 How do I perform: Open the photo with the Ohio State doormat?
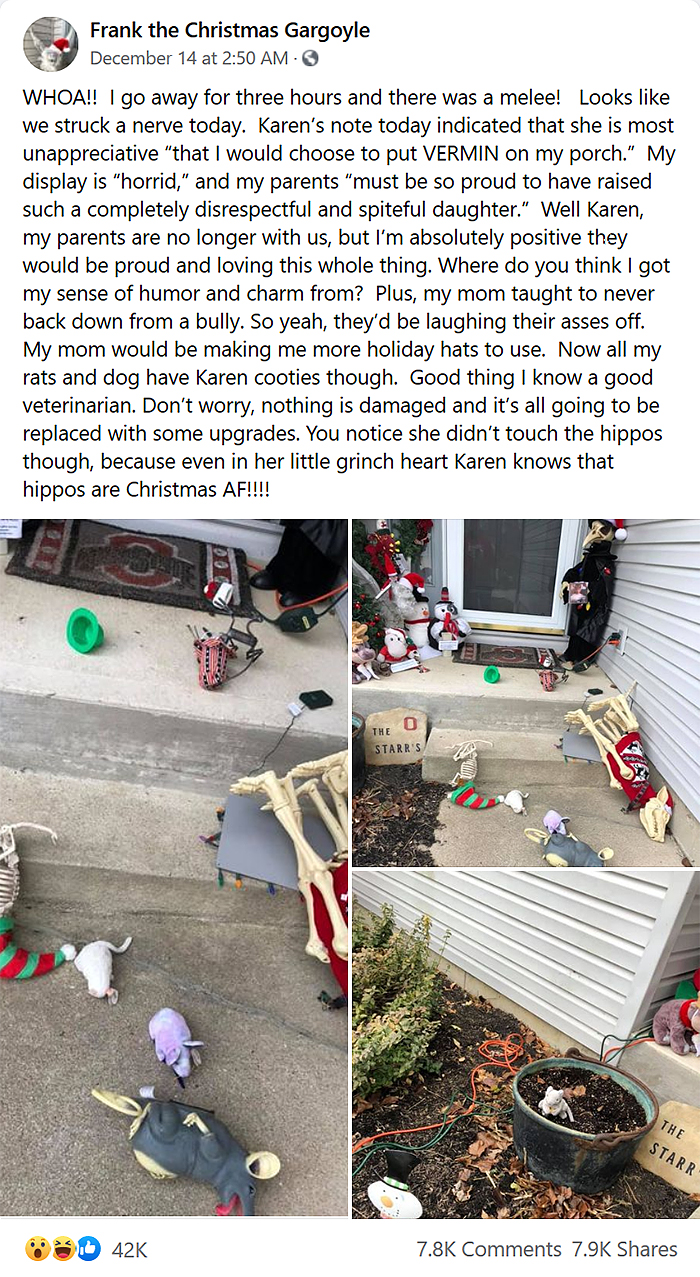[174, 867]
